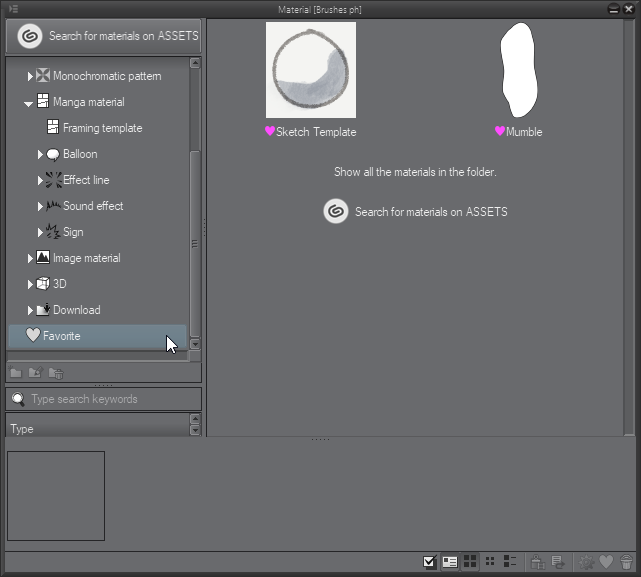
Task: Expand the Balloon folder
Action: coord(40,154)
